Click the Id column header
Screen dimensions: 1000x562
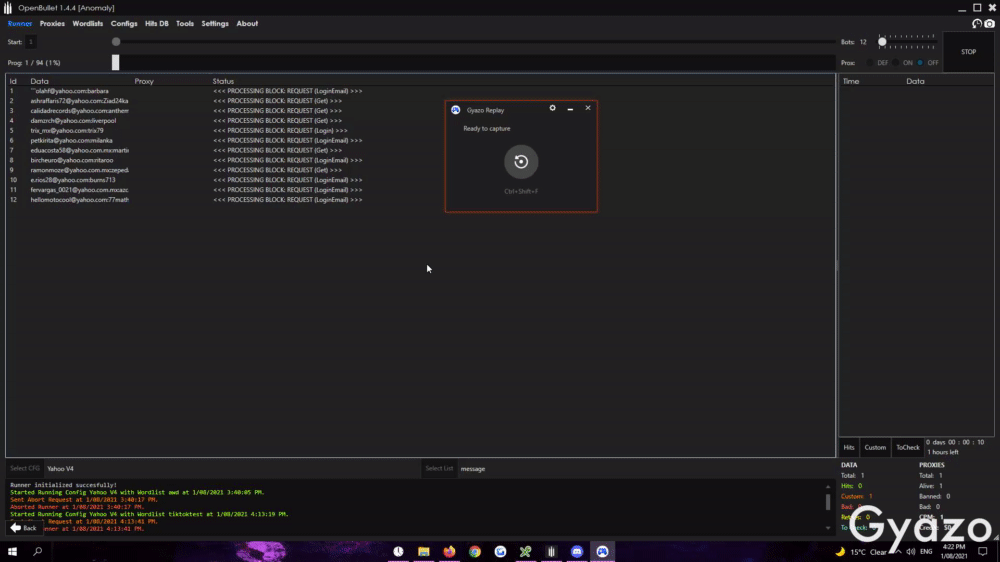tap(13, 81)
